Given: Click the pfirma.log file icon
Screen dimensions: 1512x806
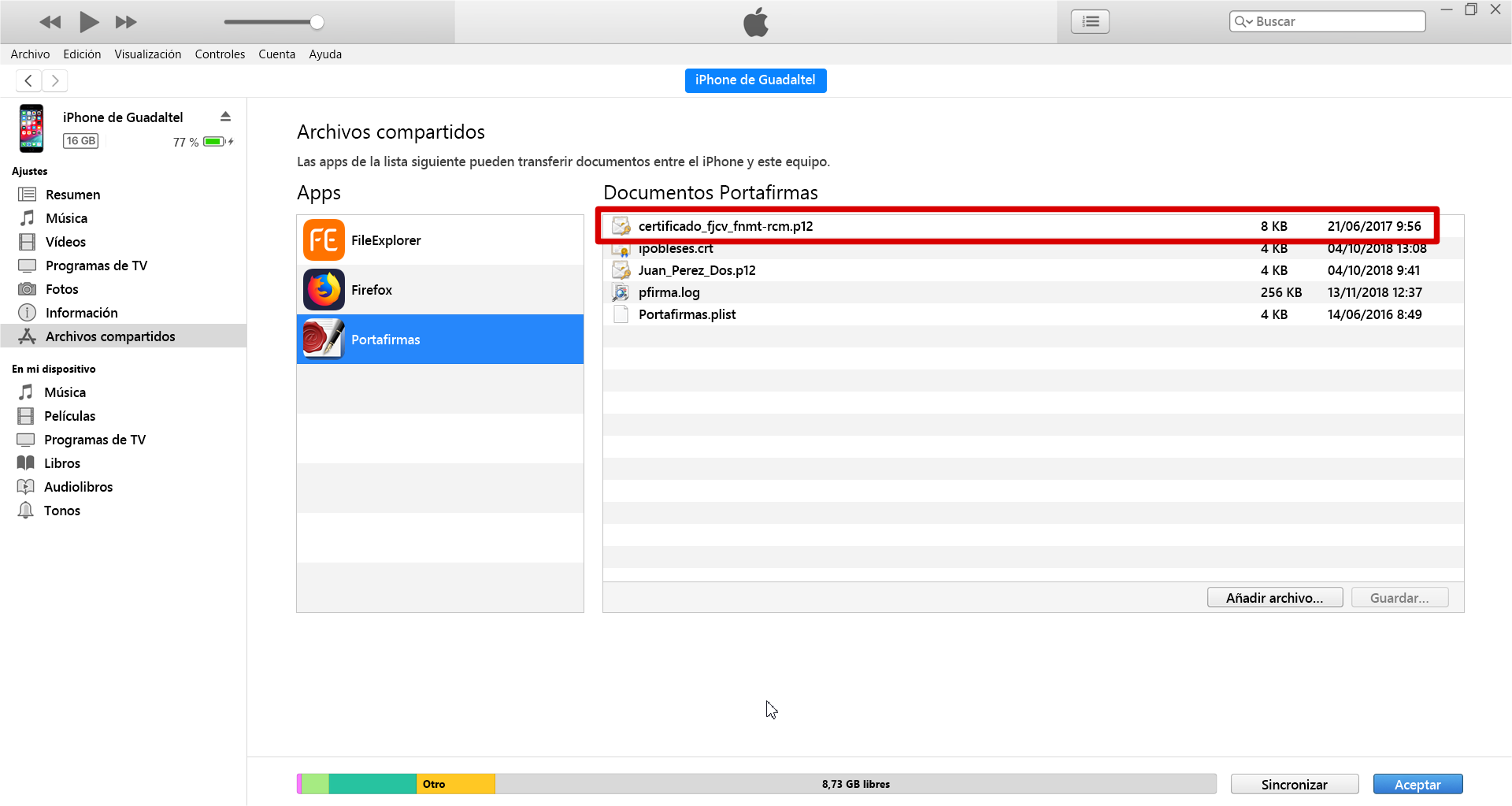Looking at the screenshot, I should pyautogui.click(x=621, y=292).
